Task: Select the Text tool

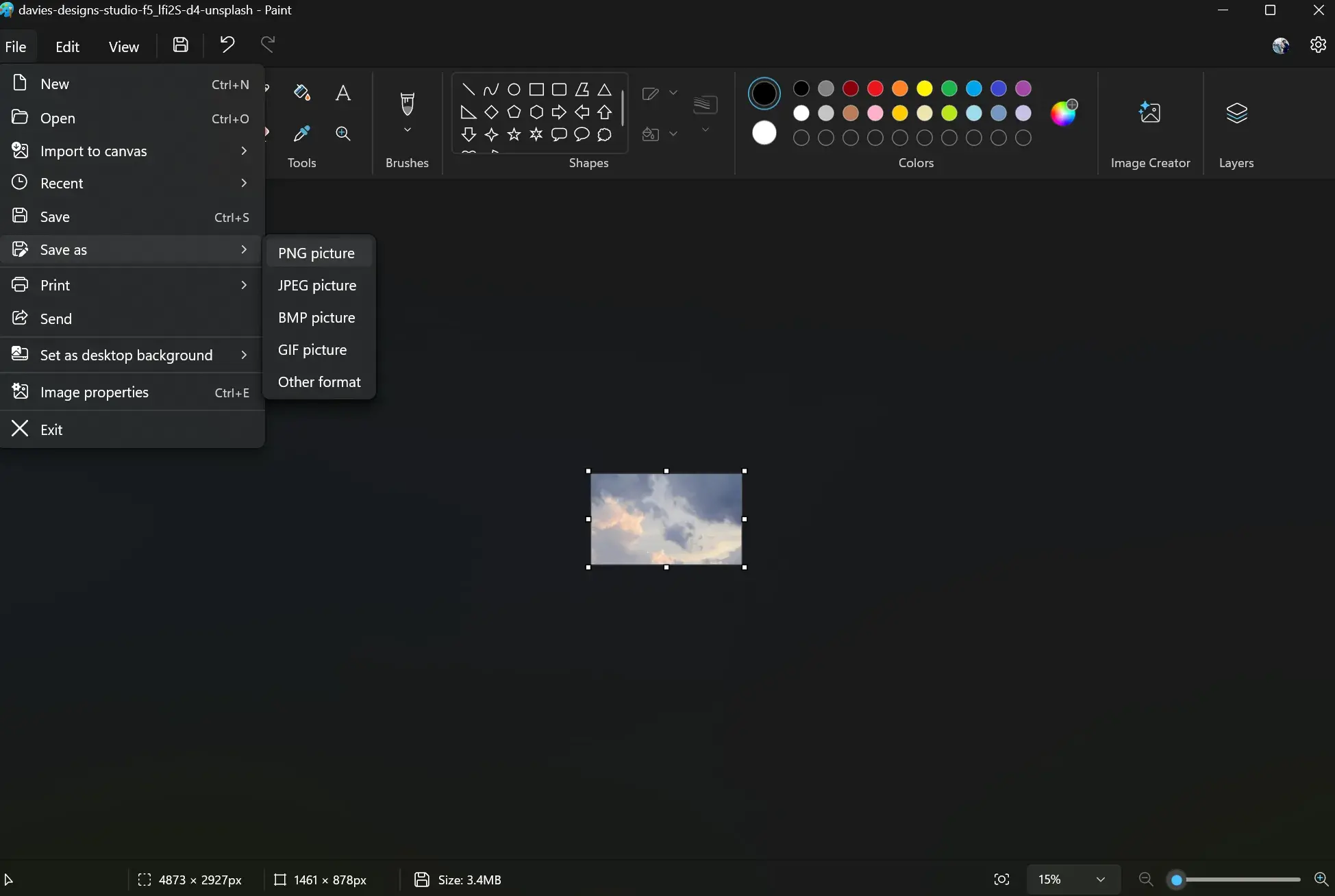Action: pos(343,92)
